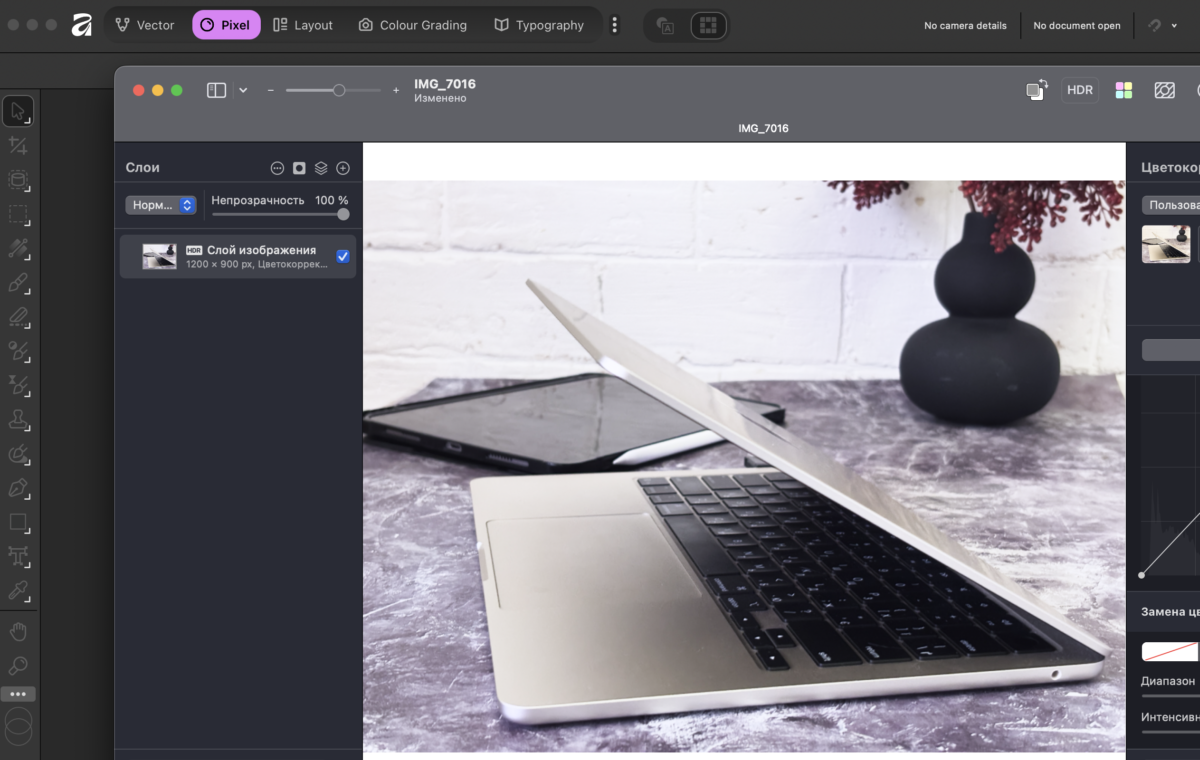
Task: Click the striped aspect icon in window toolbar
Action: tap(1164, 90)
